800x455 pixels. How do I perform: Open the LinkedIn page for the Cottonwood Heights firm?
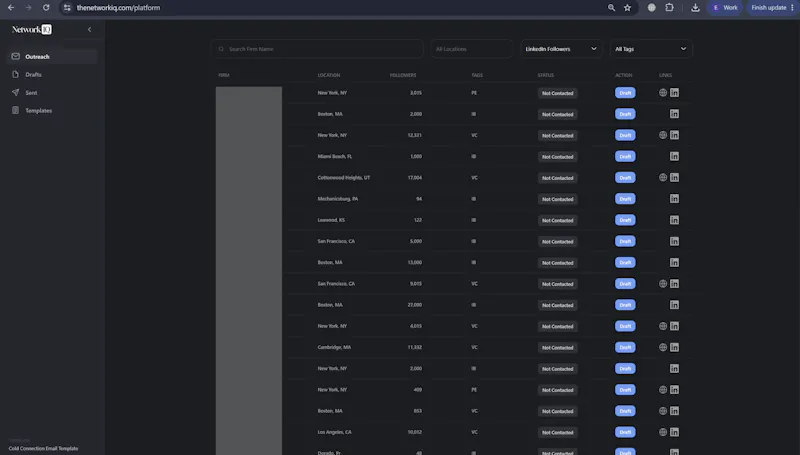(674, 178)
